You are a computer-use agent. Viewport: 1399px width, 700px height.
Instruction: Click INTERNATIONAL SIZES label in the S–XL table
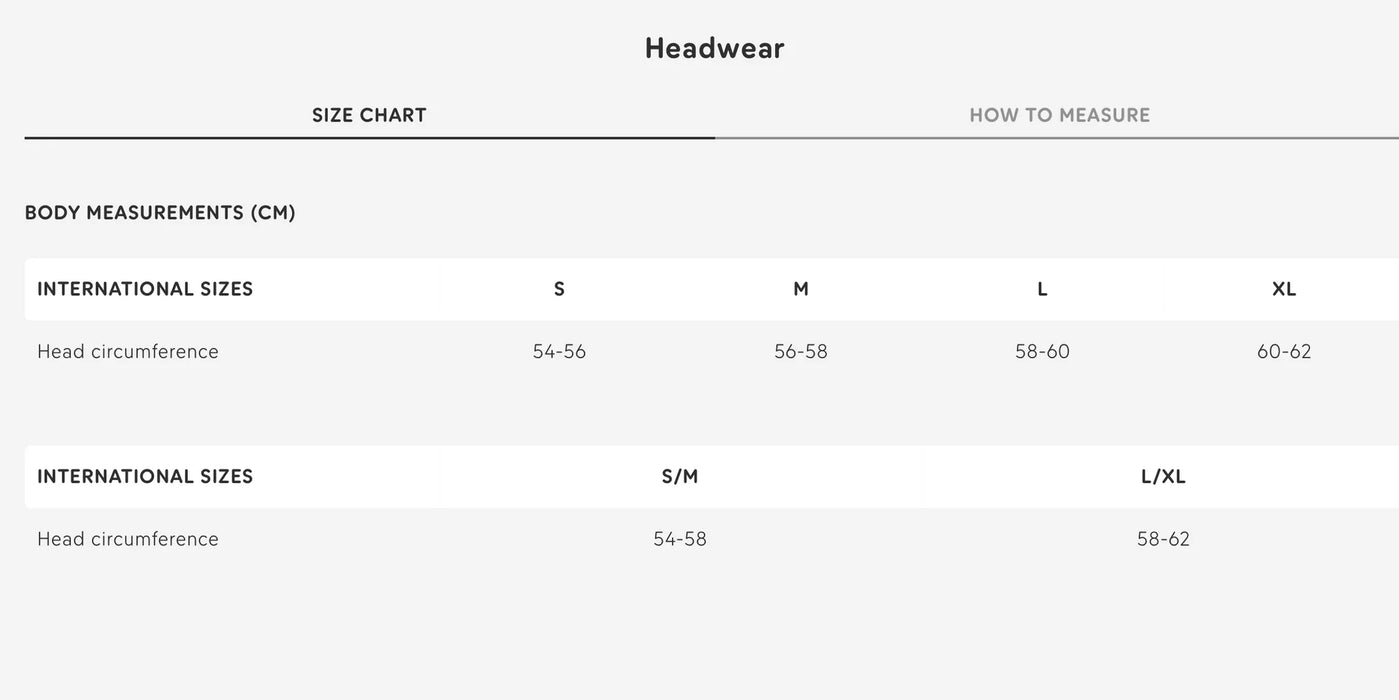pos(145,289)
